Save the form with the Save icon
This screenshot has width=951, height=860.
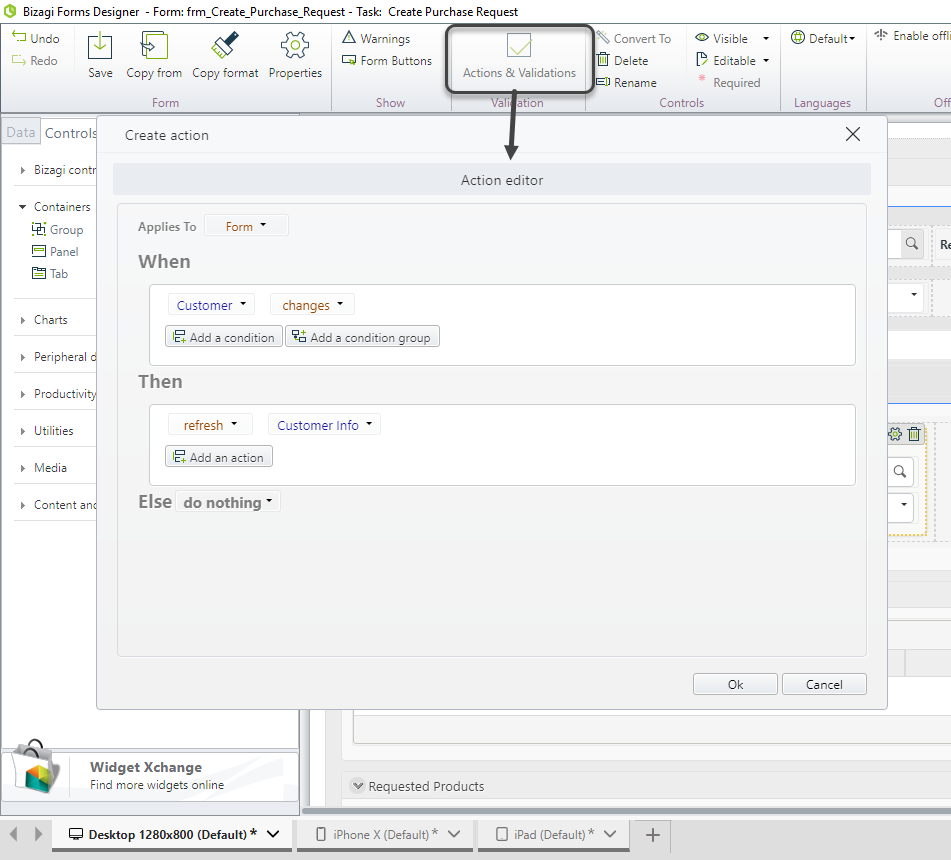pos(100,46)
